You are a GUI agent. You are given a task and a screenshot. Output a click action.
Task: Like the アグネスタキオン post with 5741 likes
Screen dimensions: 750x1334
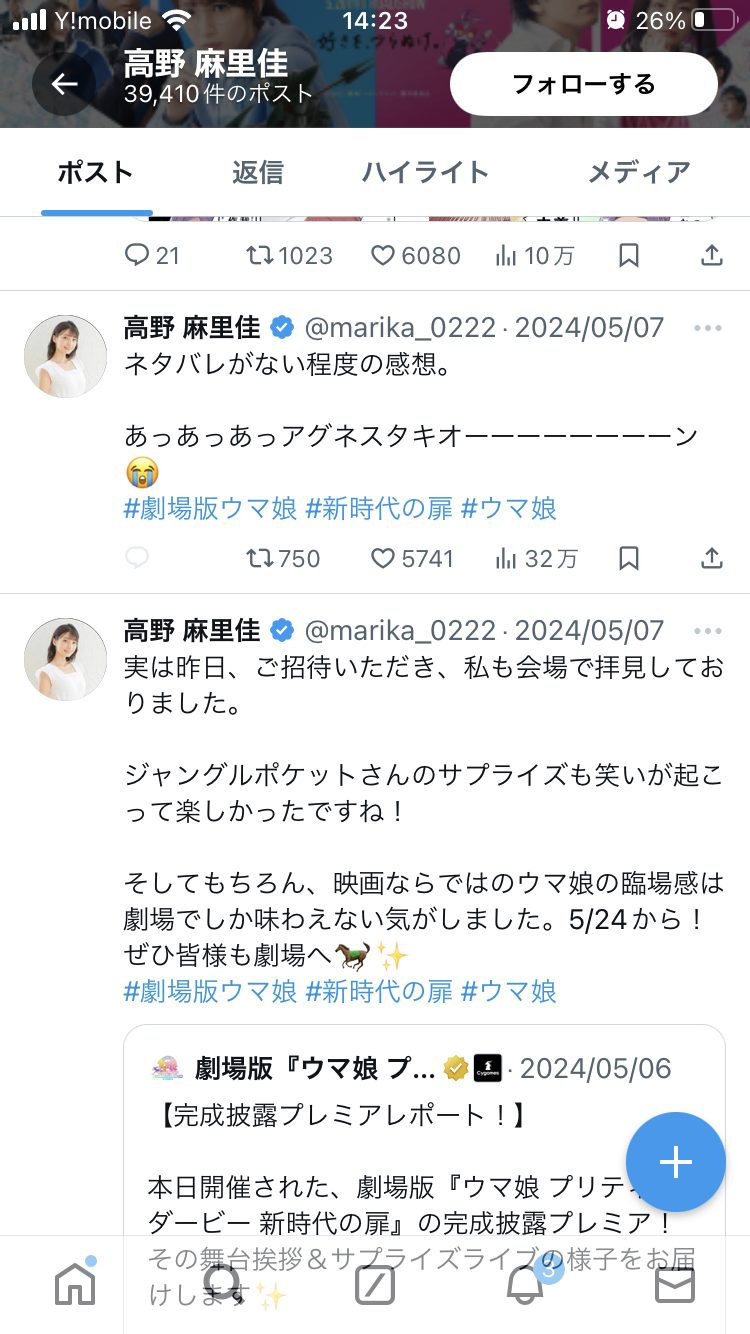pos(383,558)
